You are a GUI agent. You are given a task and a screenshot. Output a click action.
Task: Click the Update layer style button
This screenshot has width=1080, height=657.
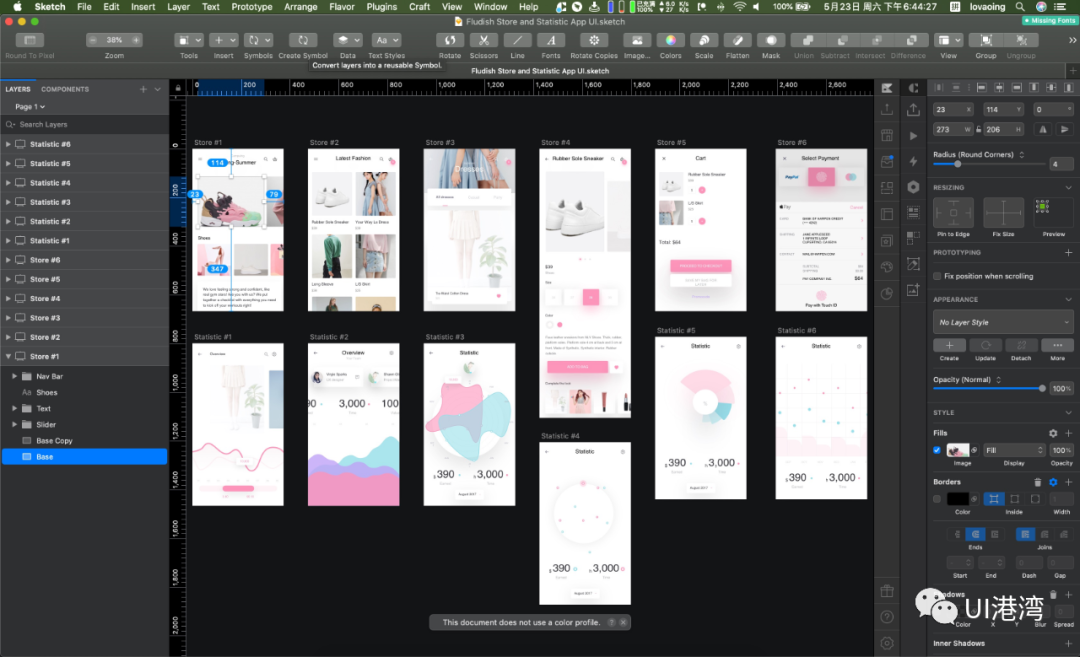pos(985,346)
